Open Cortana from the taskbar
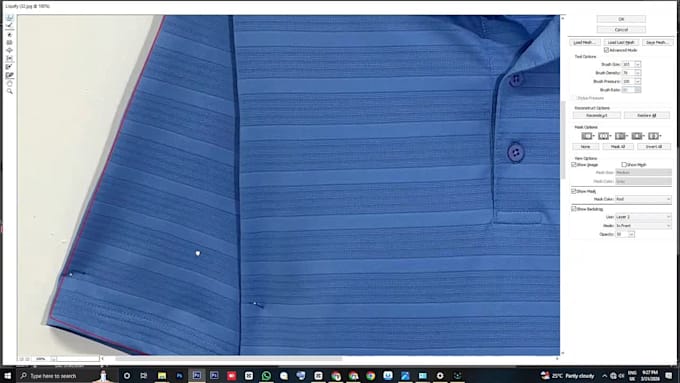 tap(127, 376)
